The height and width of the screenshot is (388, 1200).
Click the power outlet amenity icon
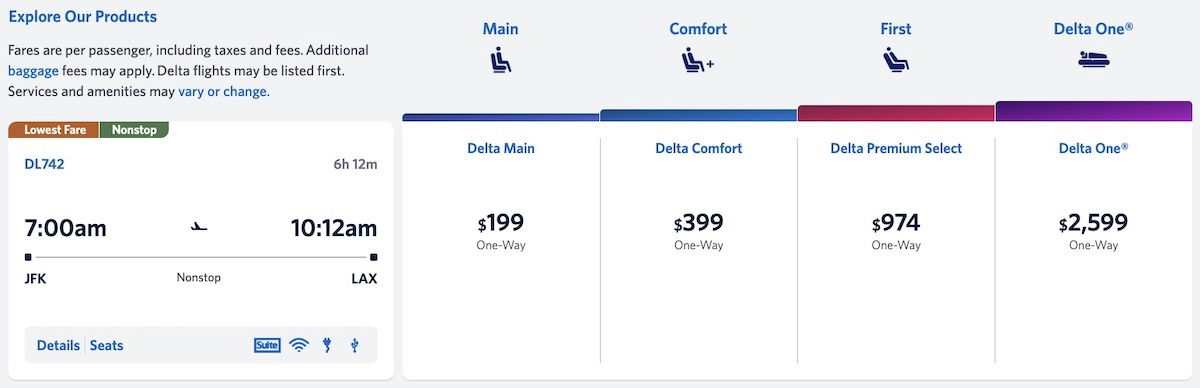[327, 346]
